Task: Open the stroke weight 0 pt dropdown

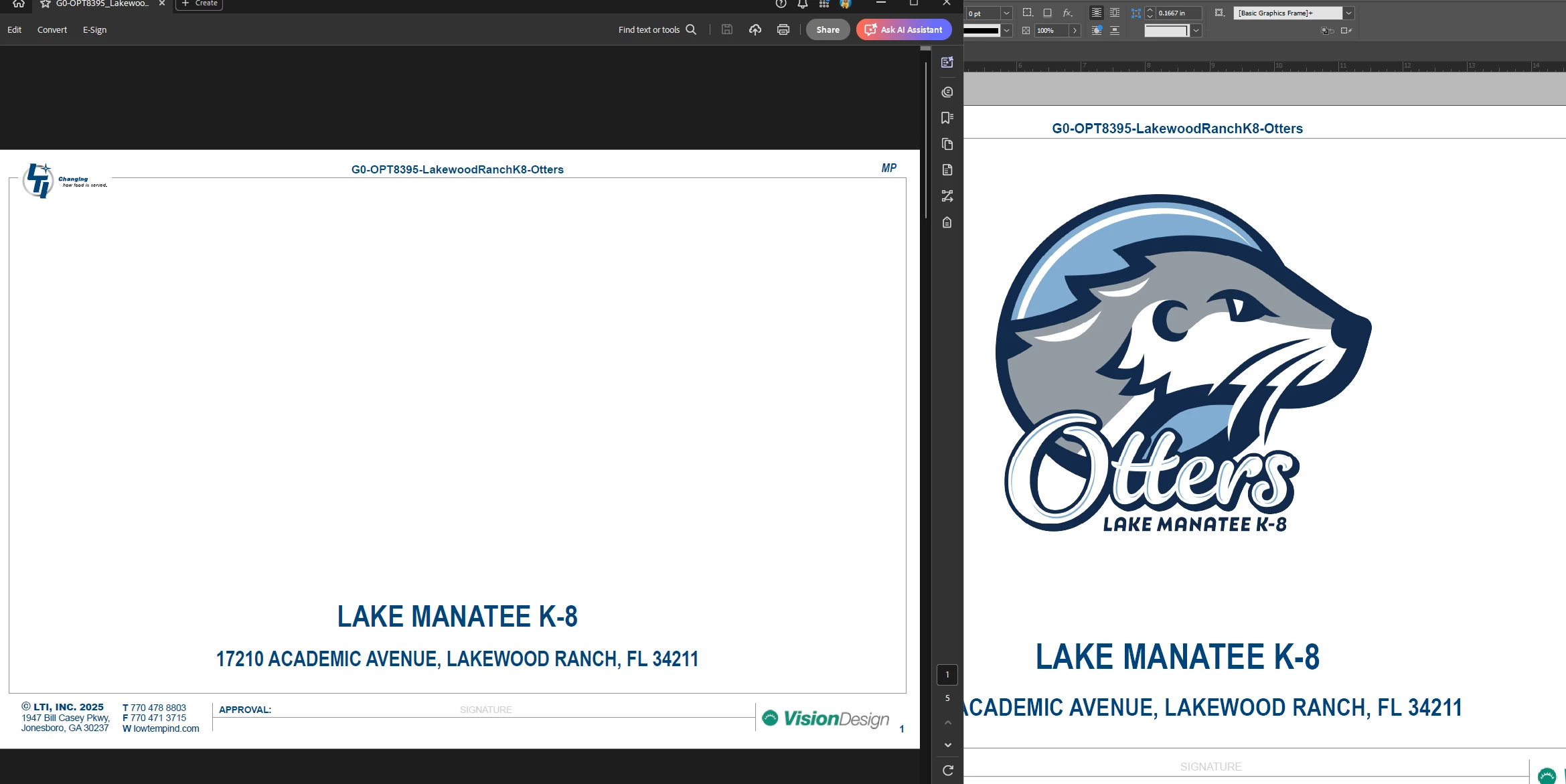Action: [x=1006, y=13]
